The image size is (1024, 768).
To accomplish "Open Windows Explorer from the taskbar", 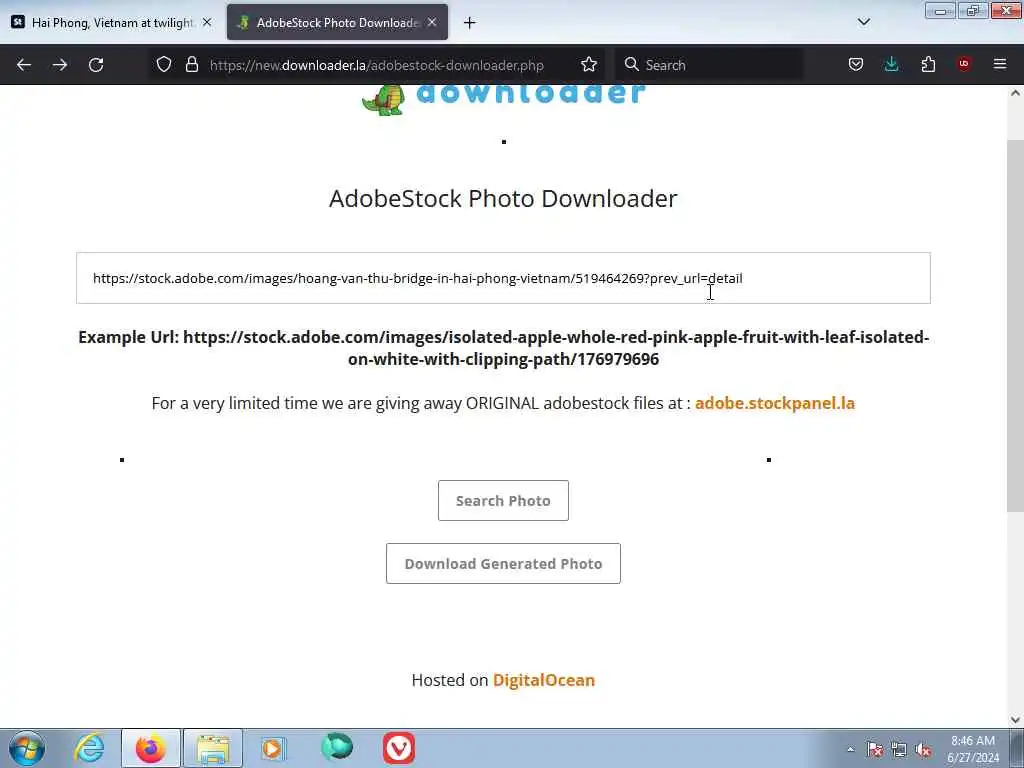I will (213, 748).
